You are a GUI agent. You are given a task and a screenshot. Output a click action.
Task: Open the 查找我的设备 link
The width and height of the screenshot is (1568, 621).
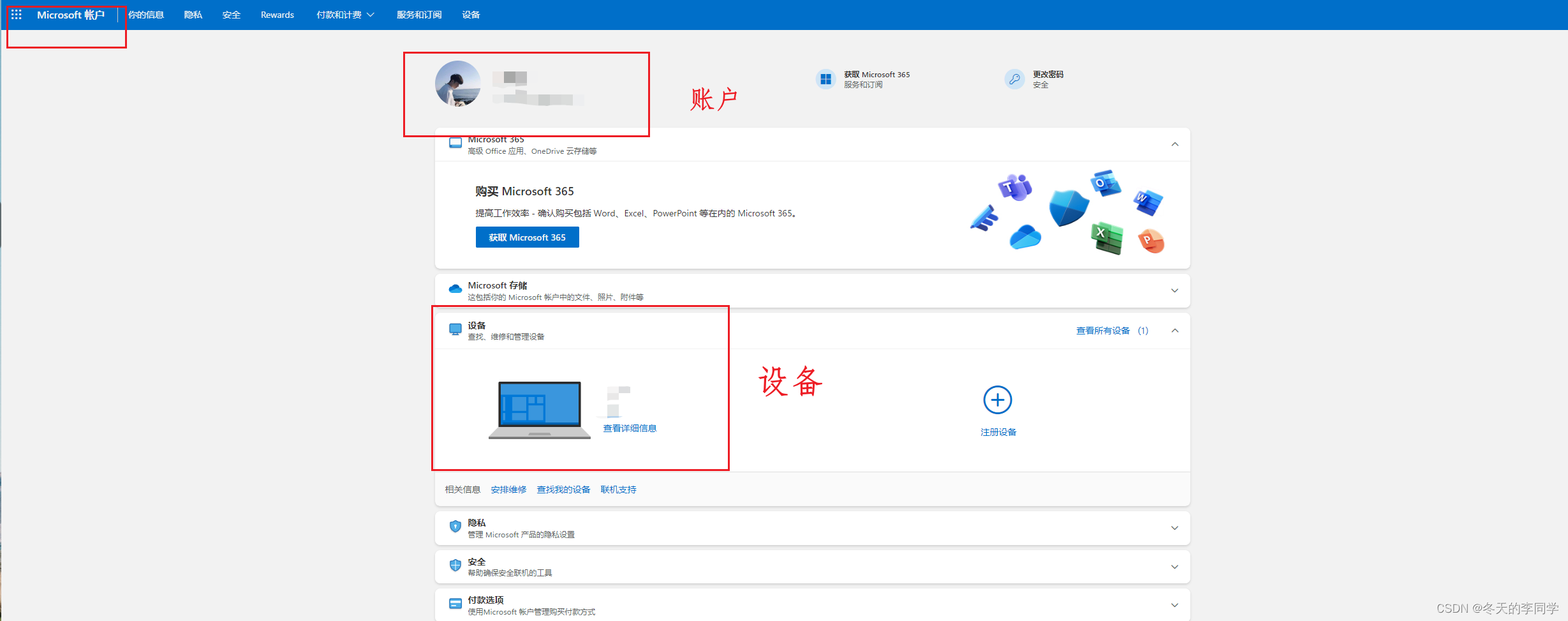click(563, 490)
